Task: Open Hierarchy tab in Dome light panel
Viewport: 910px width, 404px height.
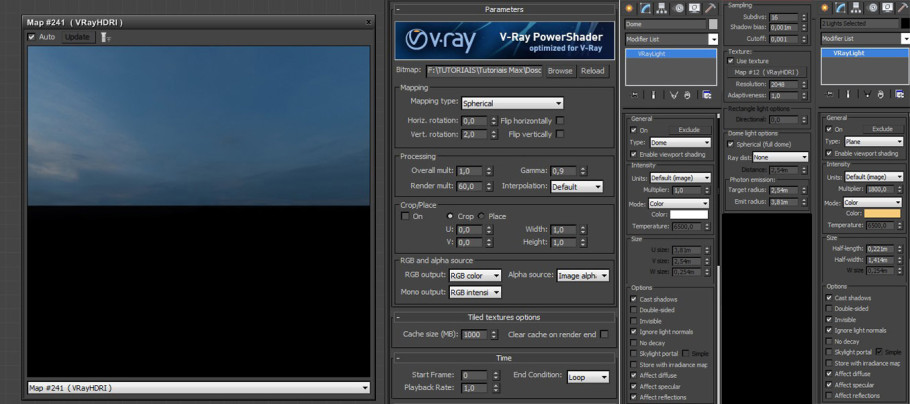Action: (x=662, y=8)
